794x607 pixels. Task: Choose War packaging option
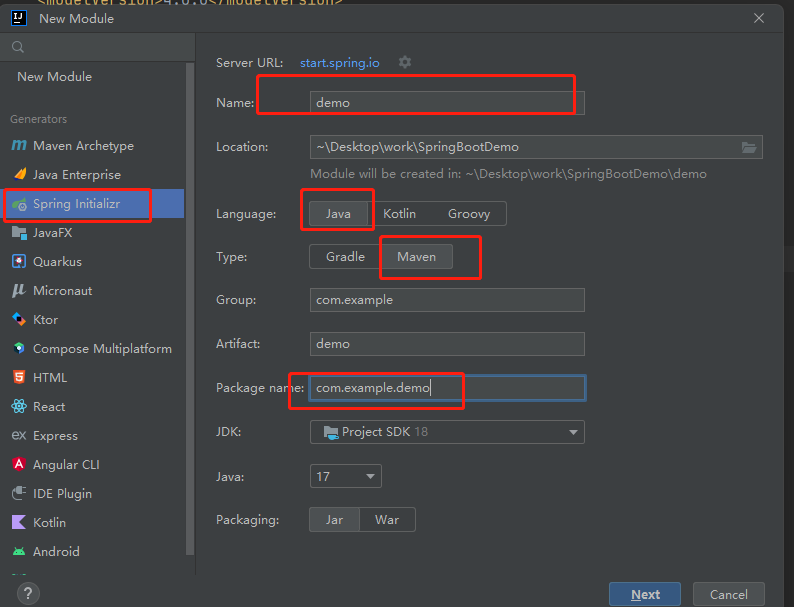point(387,520)
